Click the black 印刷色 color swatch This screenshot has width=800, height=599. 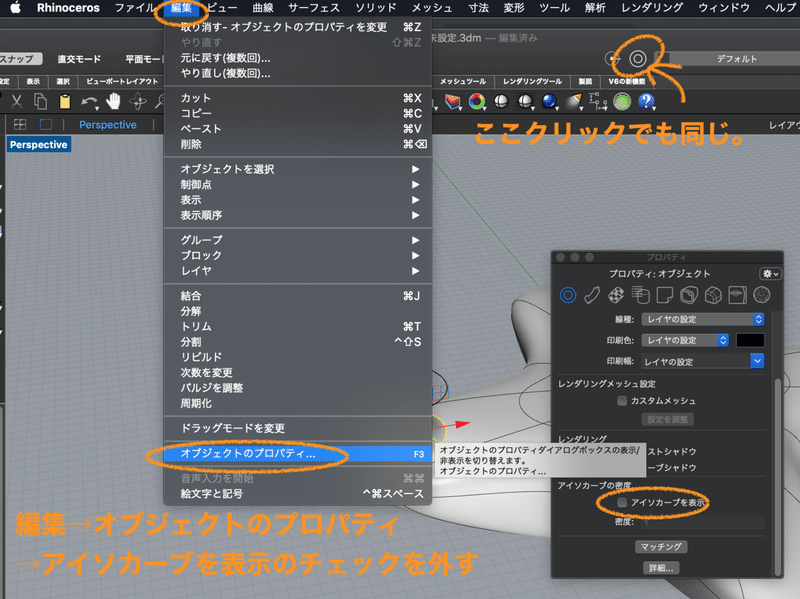coord(750,340)
